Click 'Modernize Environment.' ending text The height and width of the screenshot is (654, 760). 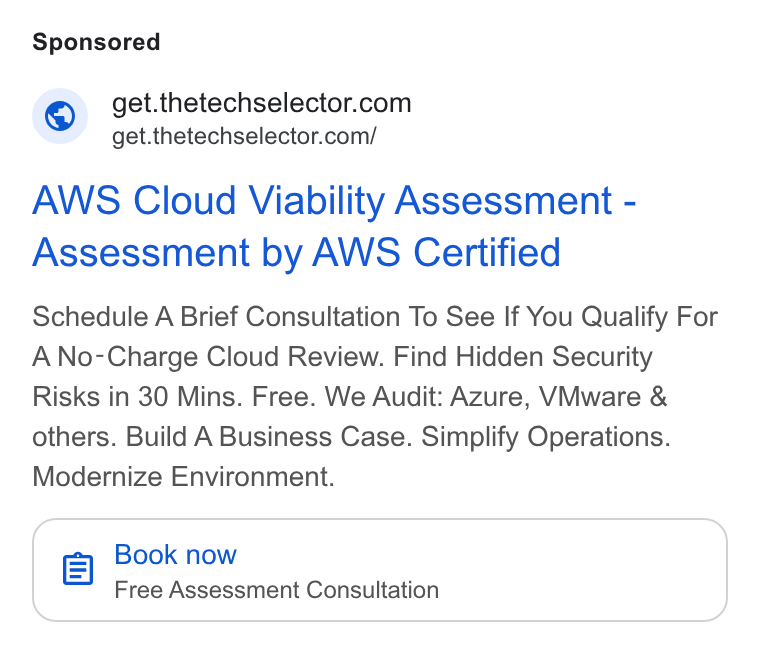coord(184,477)
